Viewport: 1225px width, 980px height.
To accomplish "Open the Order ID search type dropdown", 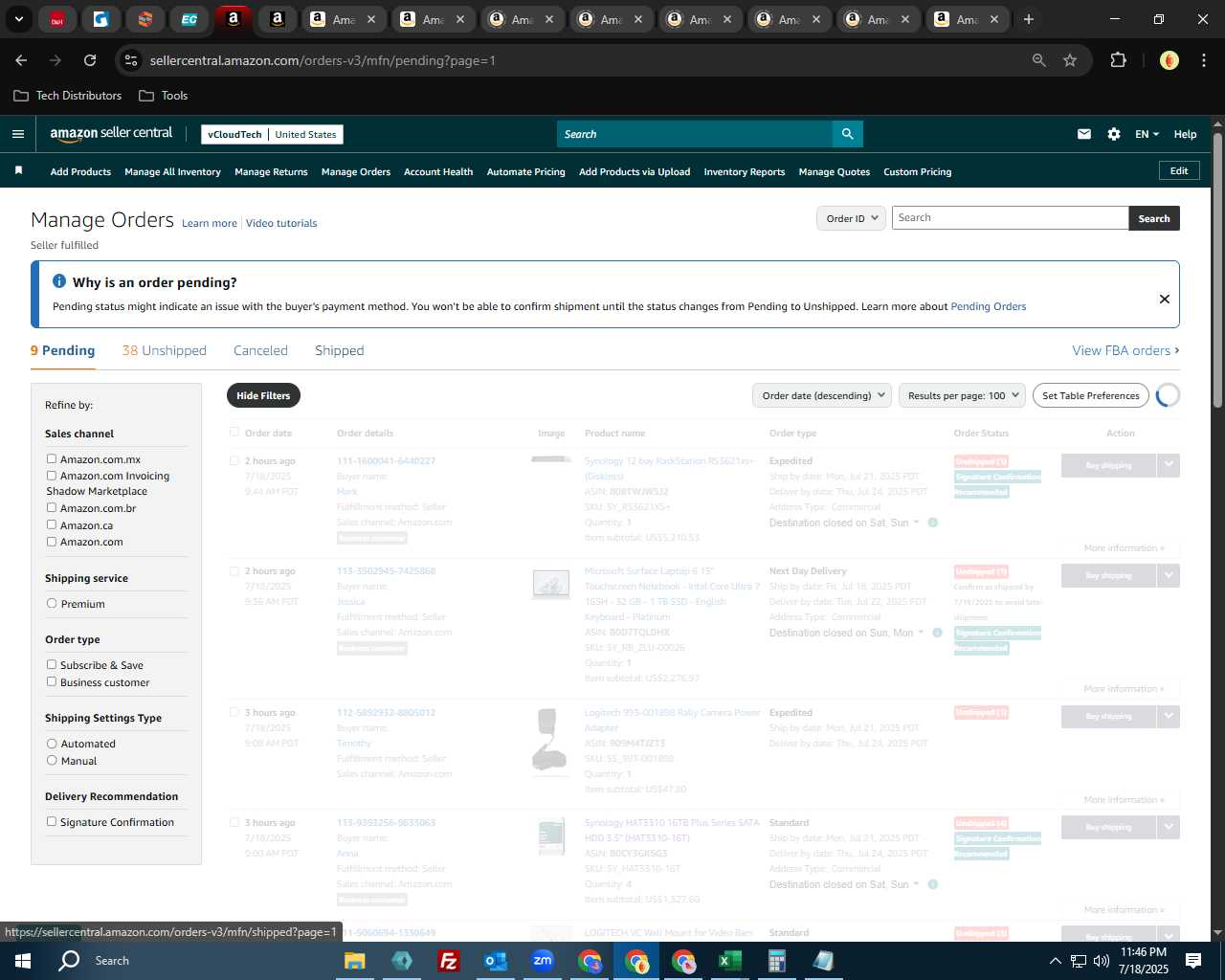I will pyautogui.click(x=851, y=218).
